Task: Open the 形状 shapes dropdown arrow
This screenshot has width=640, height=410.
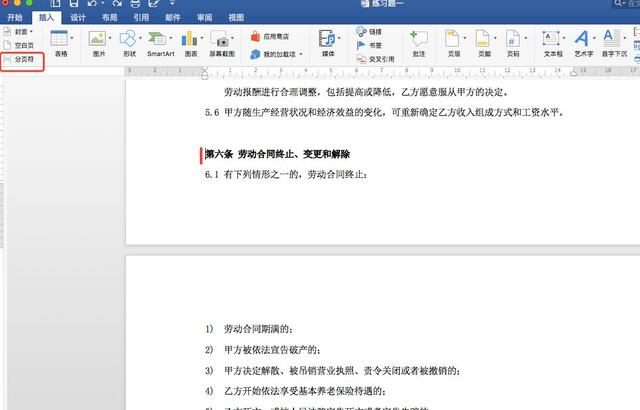Action: (140, 38)
